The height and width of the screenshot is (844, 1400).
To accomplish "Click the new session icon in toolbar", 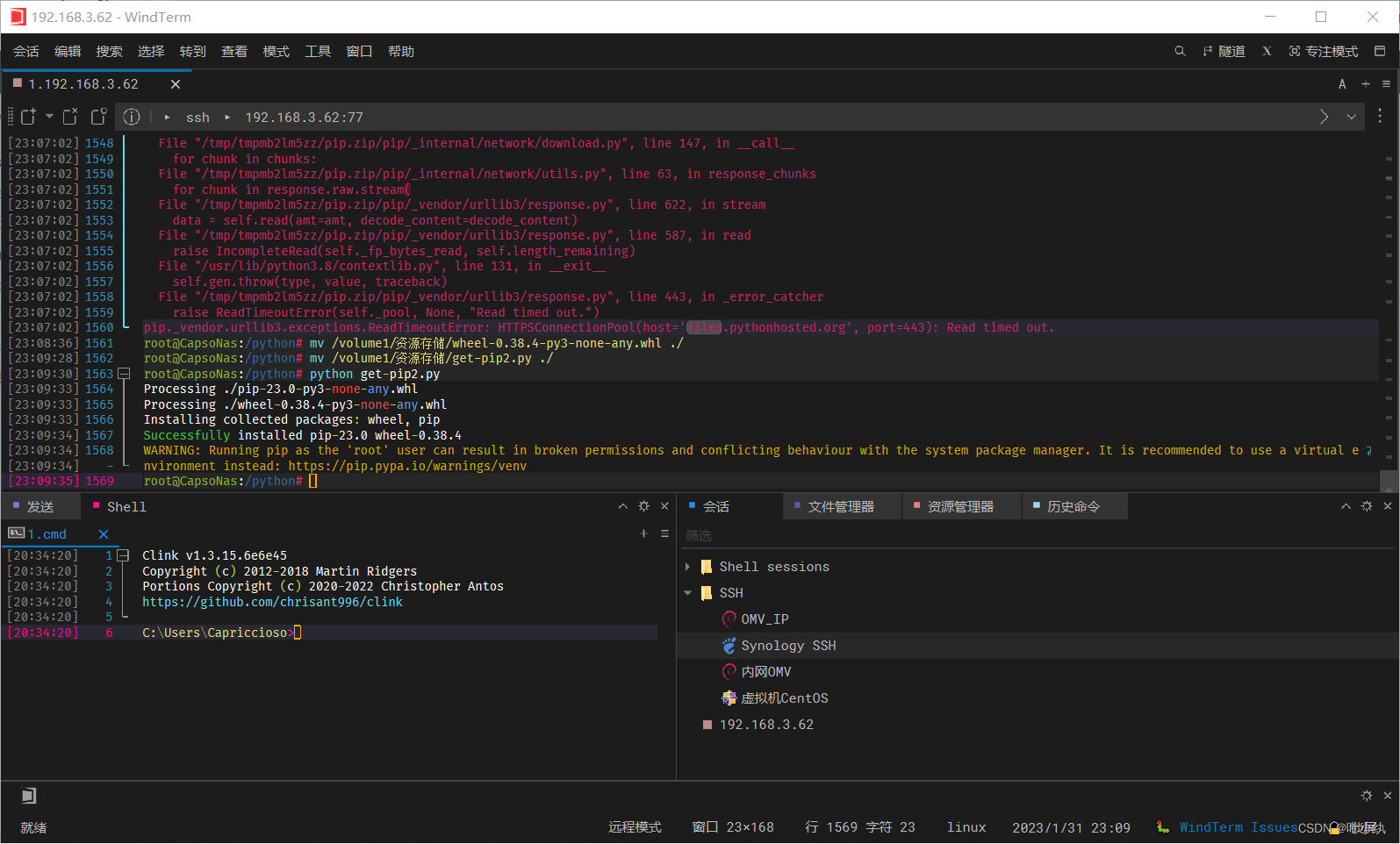I will pos(28,117).
